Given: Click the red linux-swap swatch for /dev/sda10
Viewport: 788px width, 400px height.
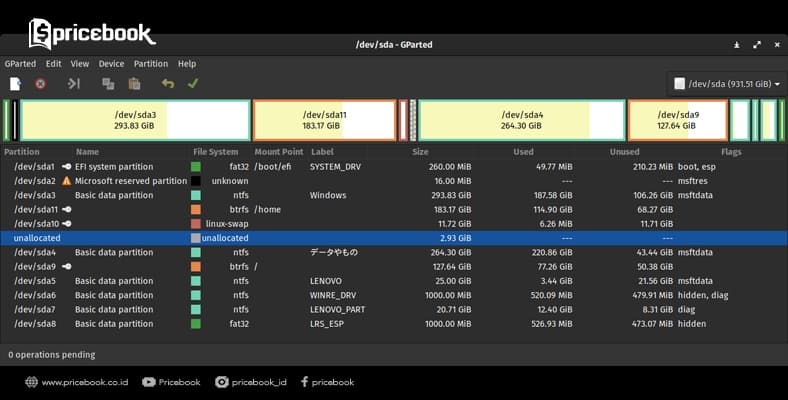Looking at the screenshot, I should (x=195, y=224).
